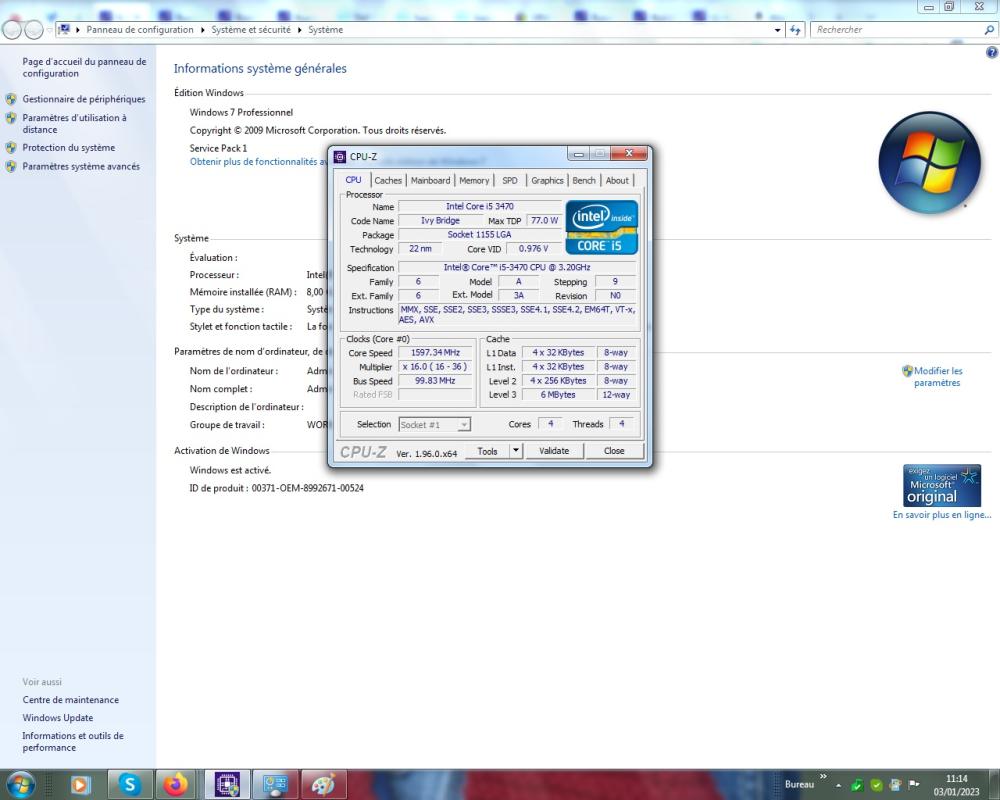Click the CPU-Z icon on the taskbar
Viewport: 1000px width, 800px height.
point(226,785)
